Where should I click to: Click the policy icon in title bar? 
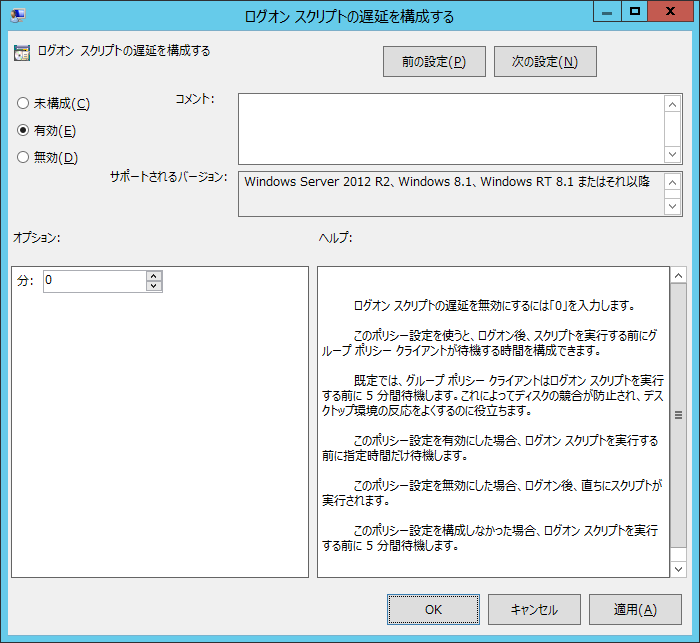click(19, 15)
